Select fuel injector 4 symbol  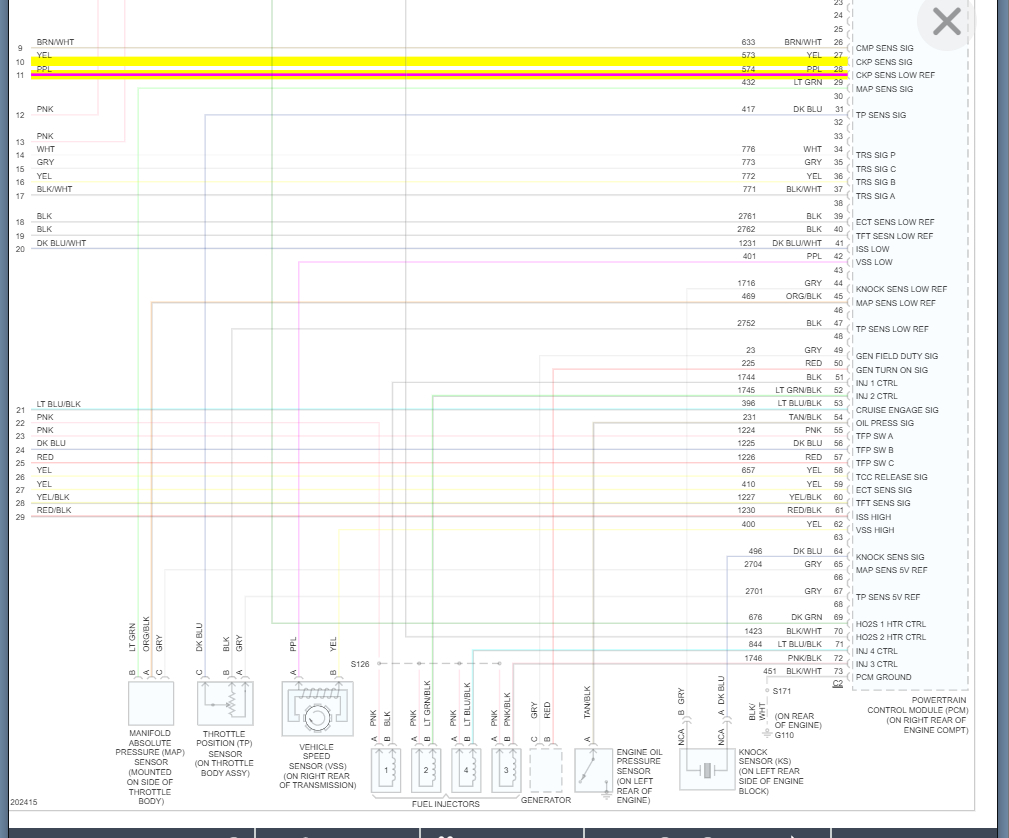pyautogui.click(x=466, y=770)
